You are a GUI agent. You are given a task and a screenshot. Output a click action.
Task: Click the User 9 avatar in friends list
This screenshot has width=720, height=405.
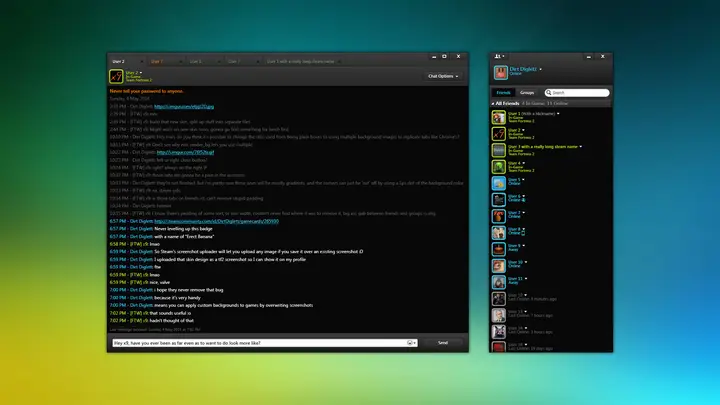point(499,249)
